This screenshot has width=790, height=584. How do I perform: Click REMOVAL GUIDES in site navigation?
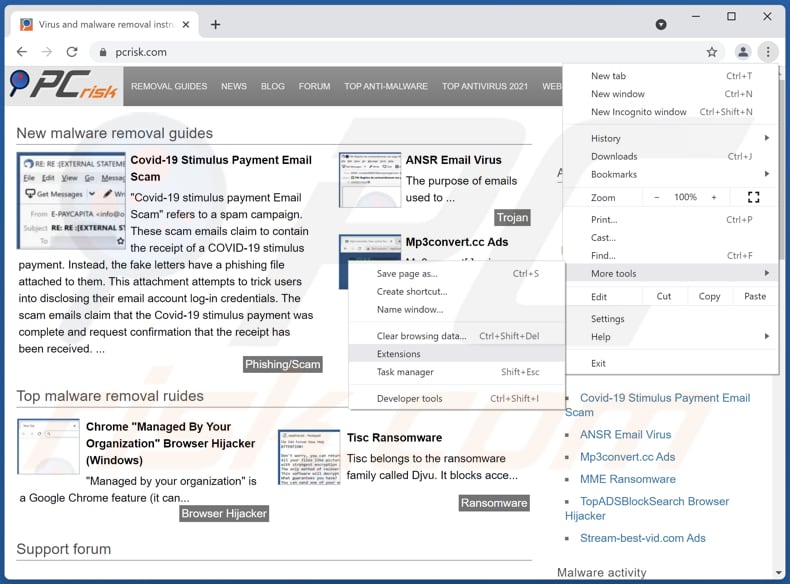(169, 87)
